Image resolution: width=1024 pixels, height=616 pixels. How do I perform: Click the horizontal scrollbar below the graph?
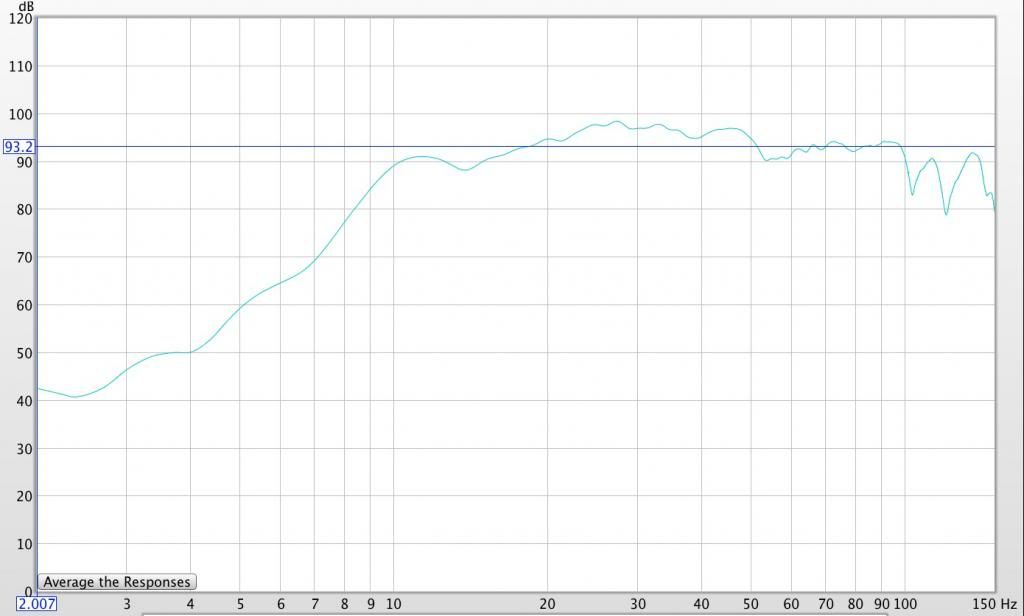[x=515, y=614]
